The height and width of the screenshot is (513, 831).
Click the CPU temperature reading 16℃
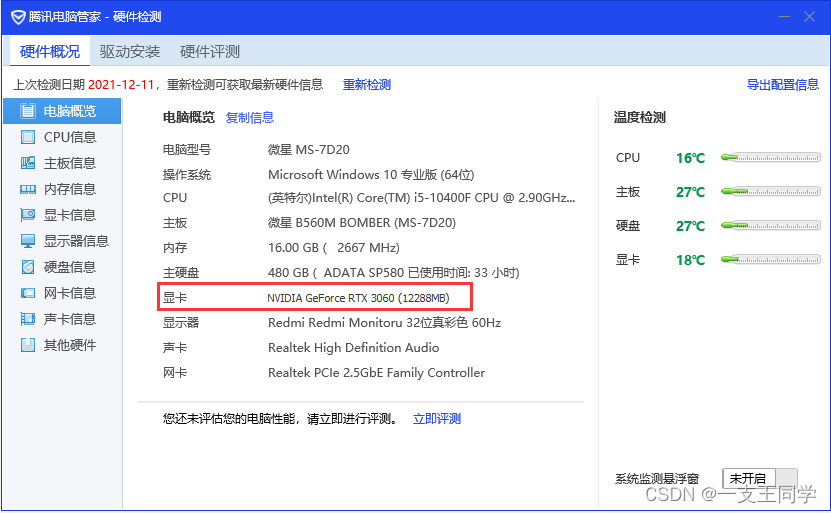(691, 158)
